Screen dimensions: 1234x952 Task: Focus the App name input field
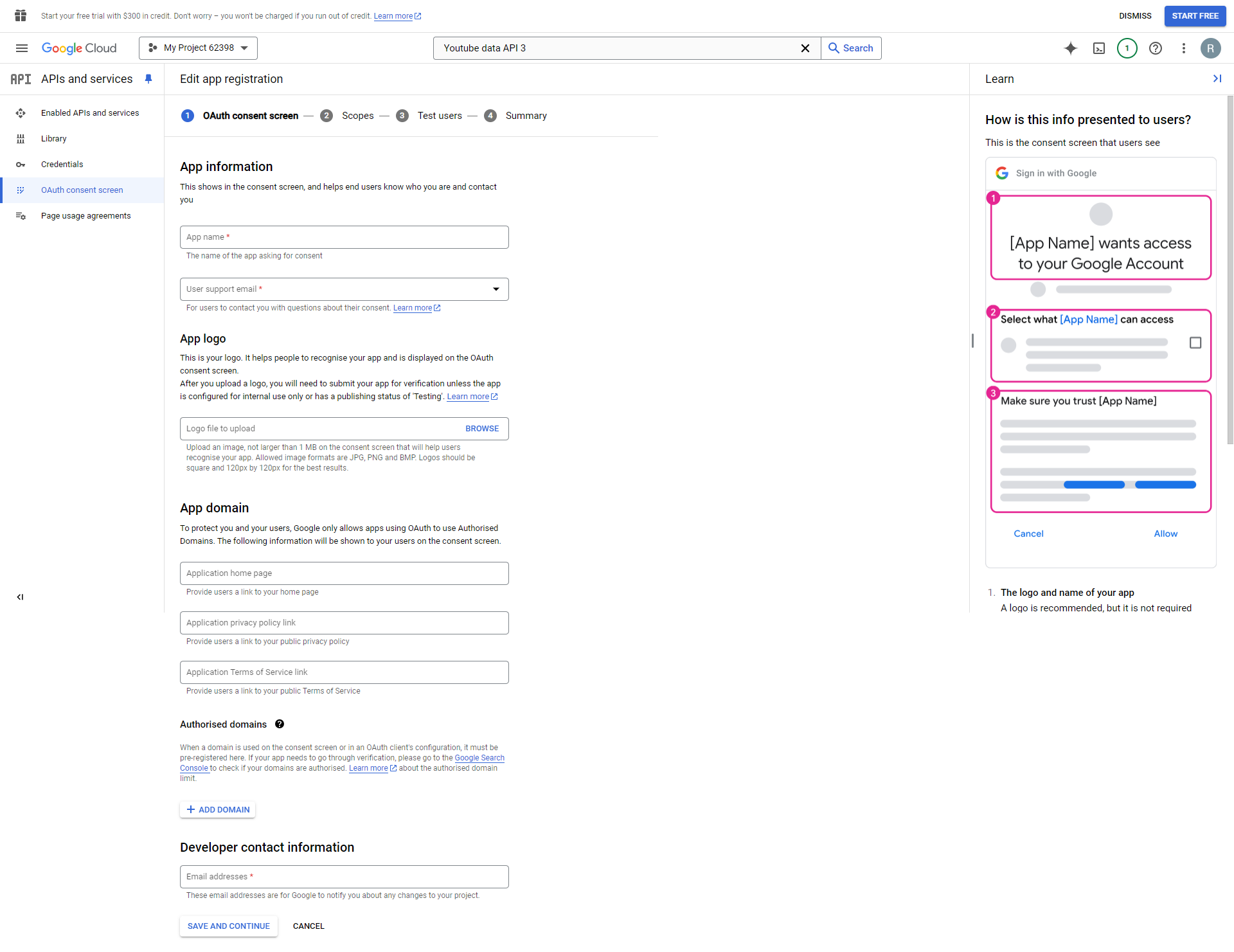pos(344,237)
